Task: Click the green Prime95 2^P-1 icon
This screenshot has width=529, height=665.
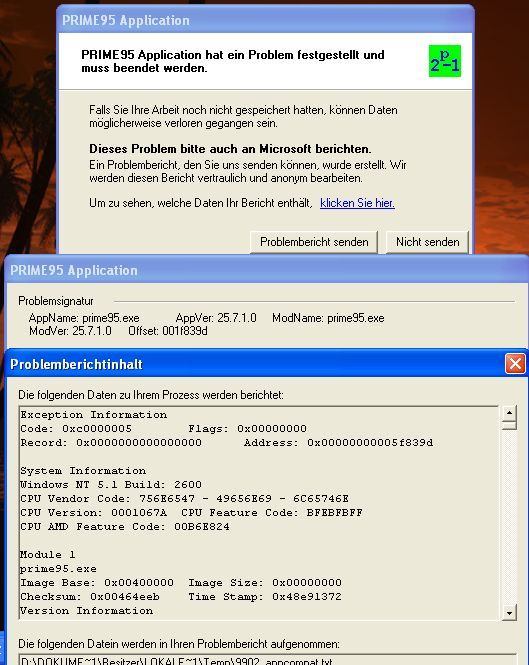Action: pyautogui.click(x=445, y=61)
